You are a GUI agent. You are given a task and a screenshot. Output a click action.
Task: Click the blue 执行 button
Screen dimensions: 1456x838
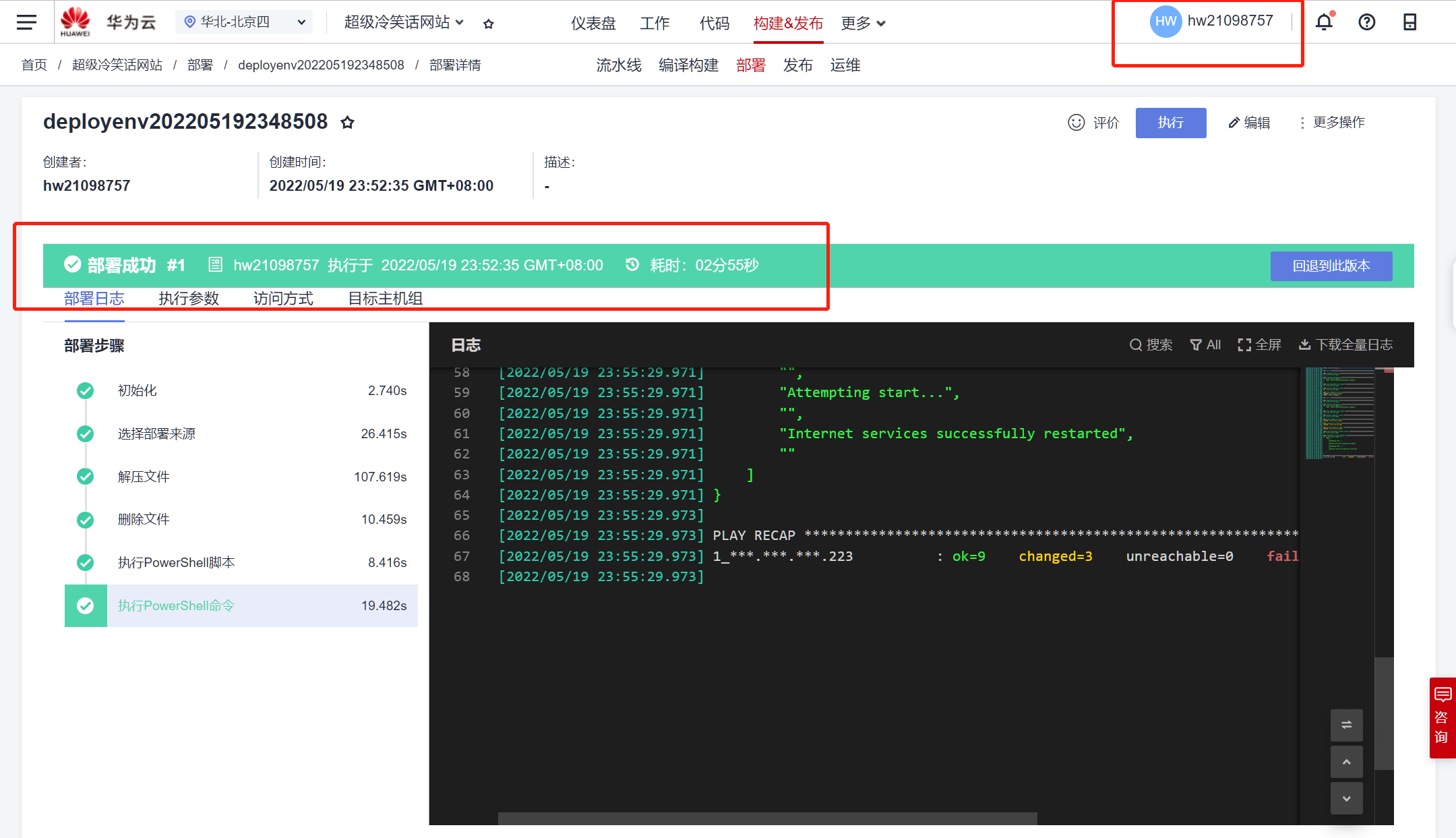pyautogui.click(x=1170, y=123)
